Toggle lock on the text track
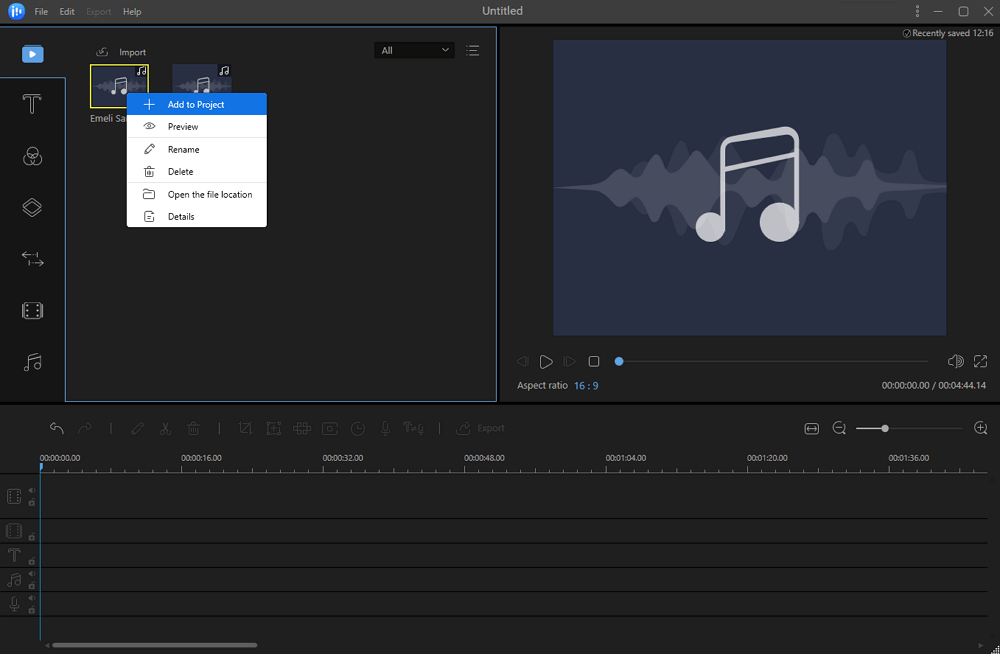 click(x=32, y=562)
